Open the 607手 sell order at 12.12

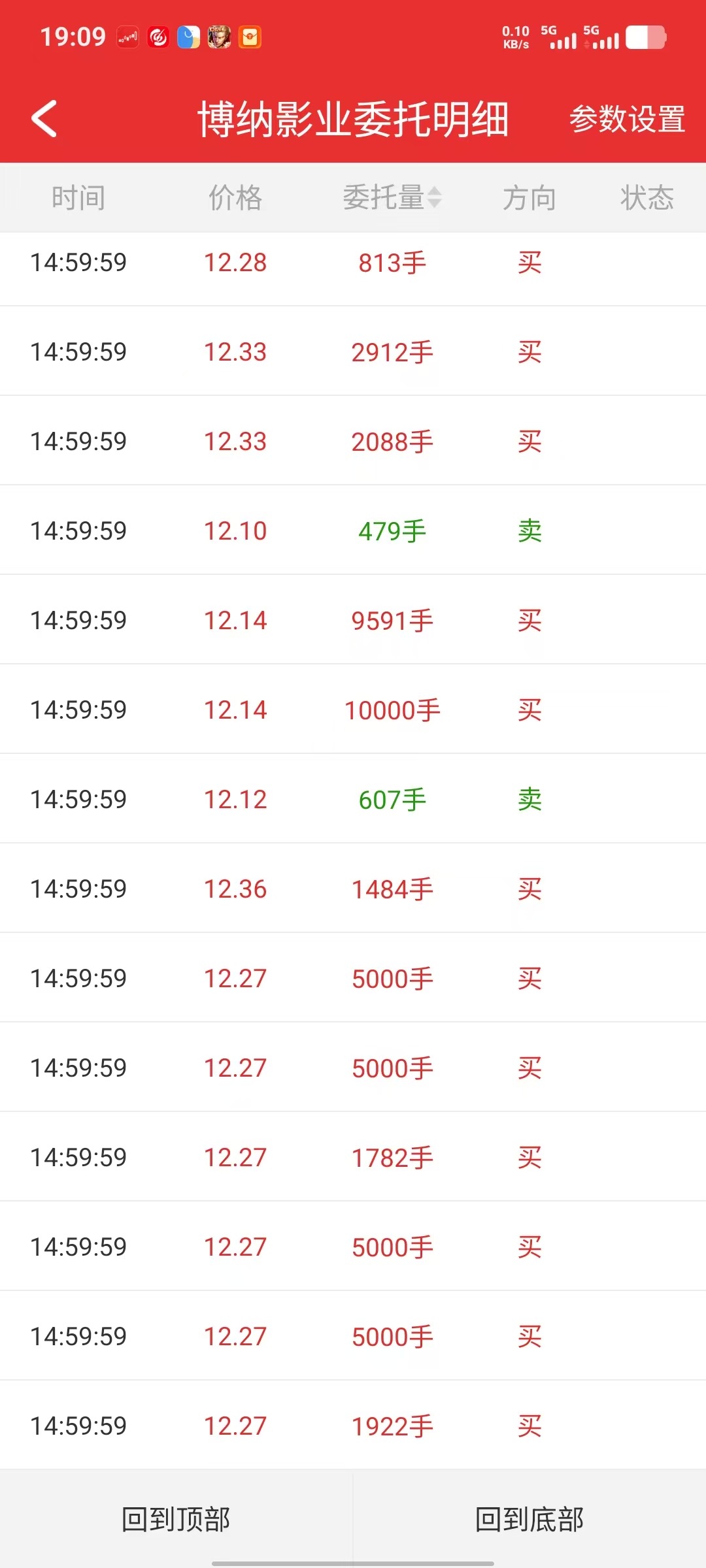tap(353, 799)
